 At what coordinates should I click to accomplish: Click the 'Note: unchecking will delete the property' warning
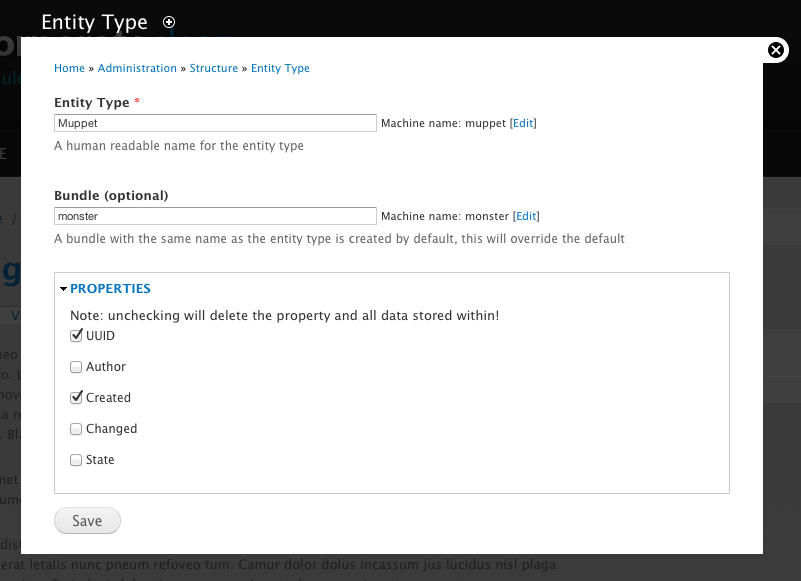click(285, 316)
